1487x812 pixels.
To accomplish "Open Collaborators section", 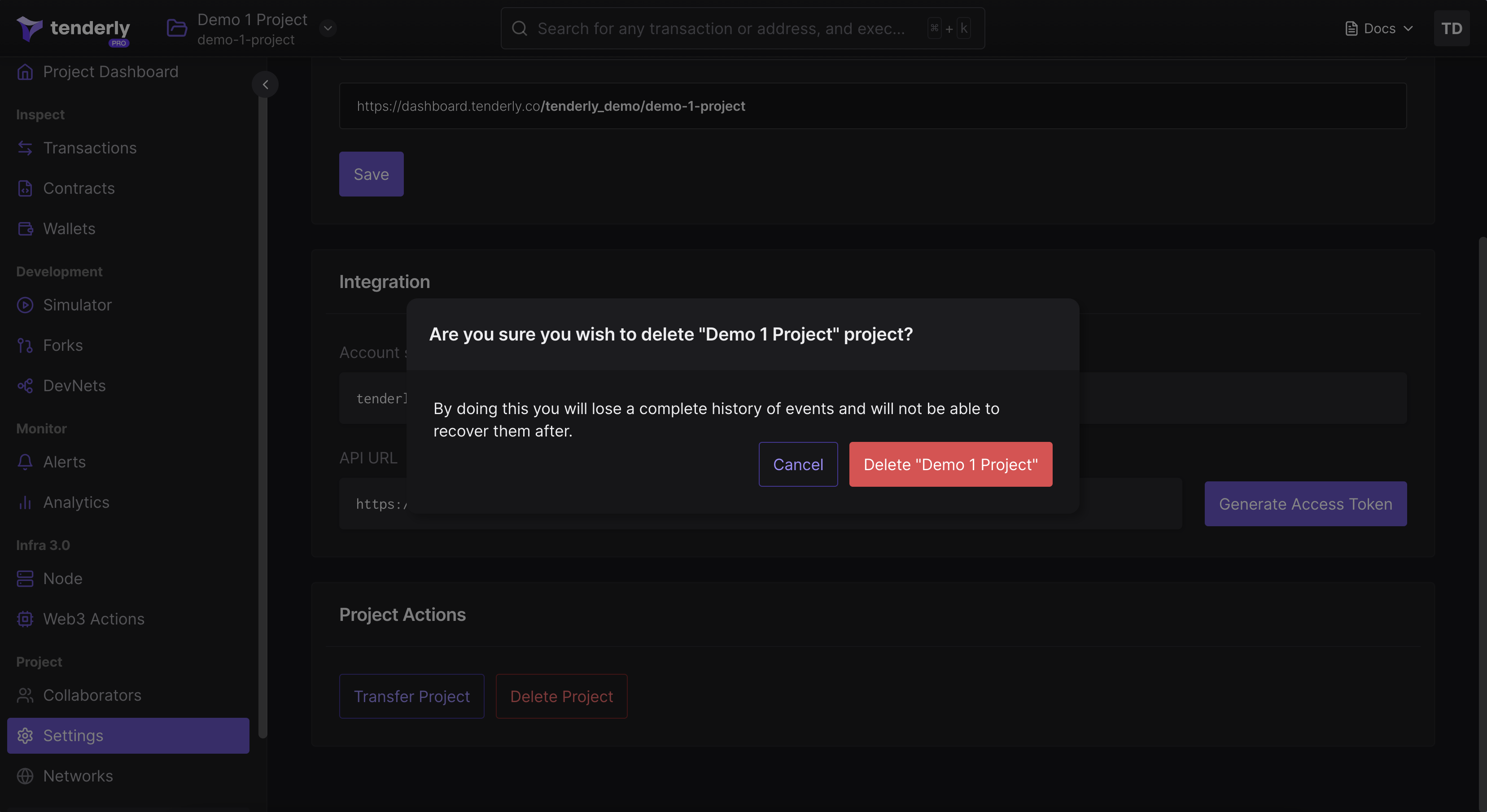I will (x=92, y=695).
